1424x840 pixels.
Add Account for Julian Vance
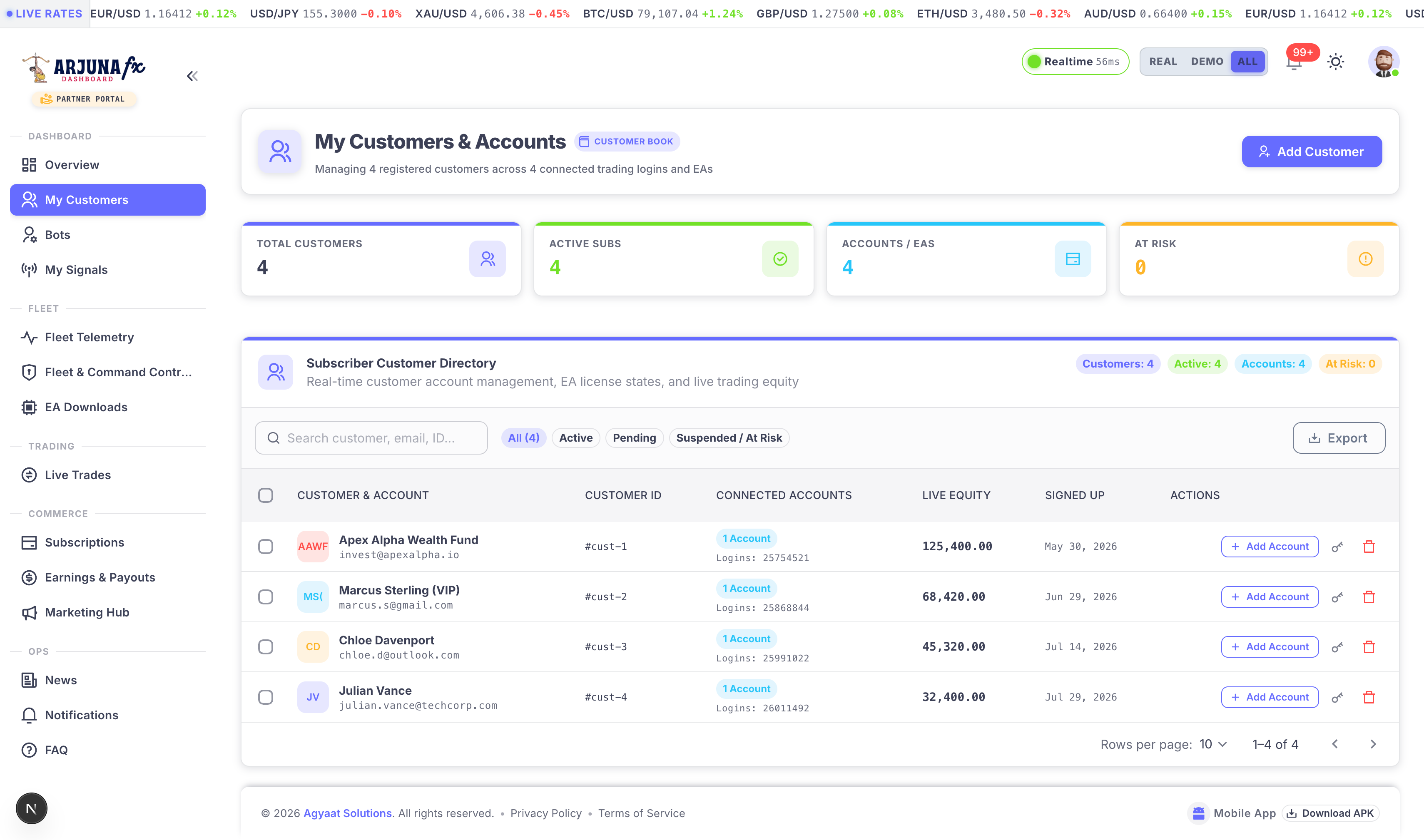[x=1270, y=697]
